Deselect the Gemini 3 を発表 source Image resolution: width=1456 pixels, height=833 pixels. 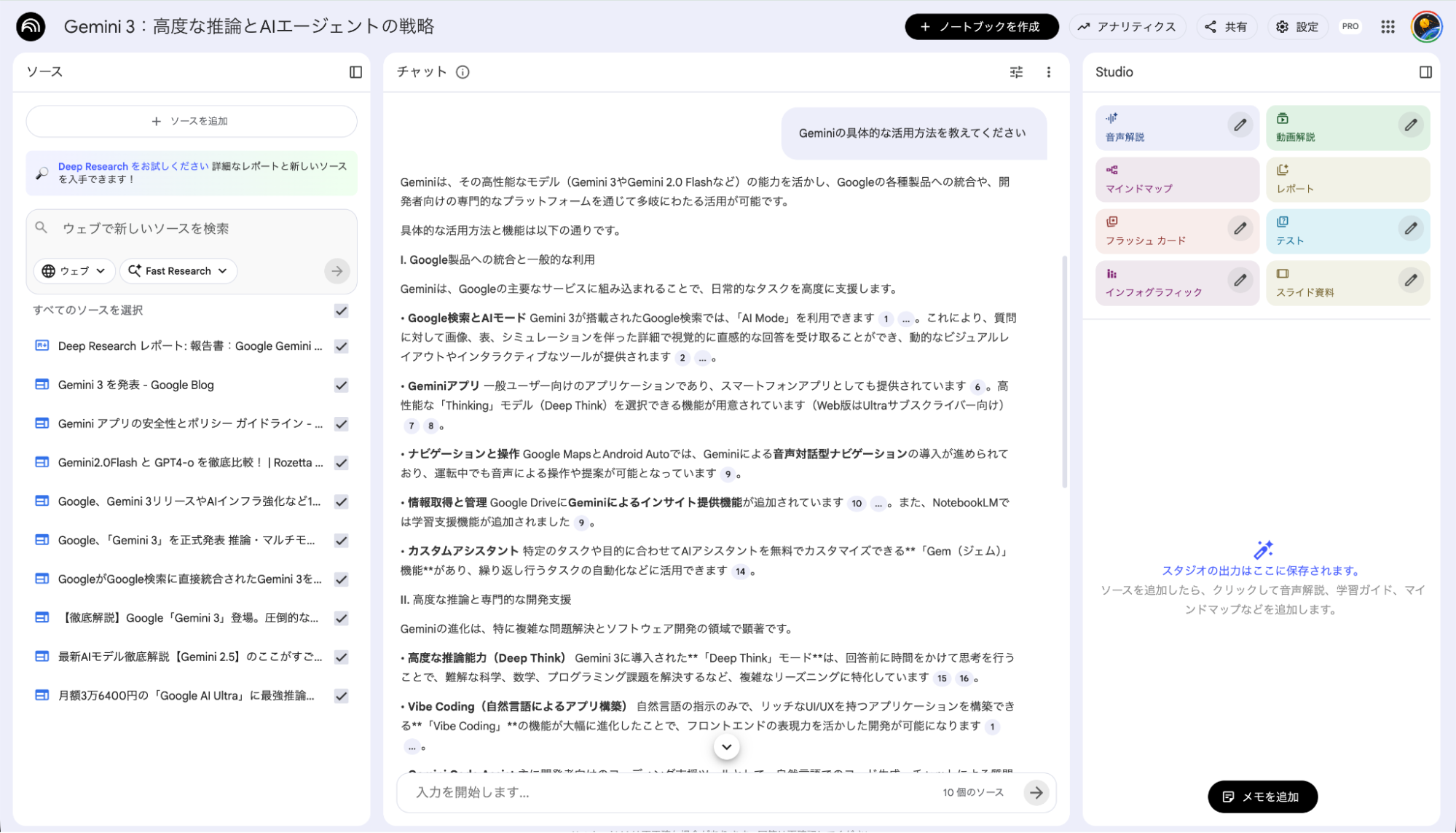pyautogui.click(x=340, y=386)
